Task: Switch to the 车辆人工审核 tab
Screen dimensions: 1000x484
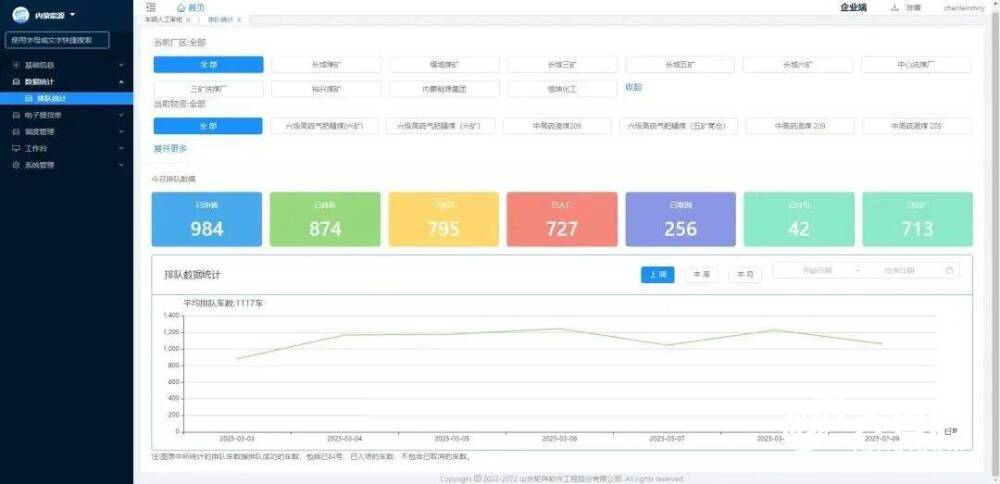Action: (163, 20)
